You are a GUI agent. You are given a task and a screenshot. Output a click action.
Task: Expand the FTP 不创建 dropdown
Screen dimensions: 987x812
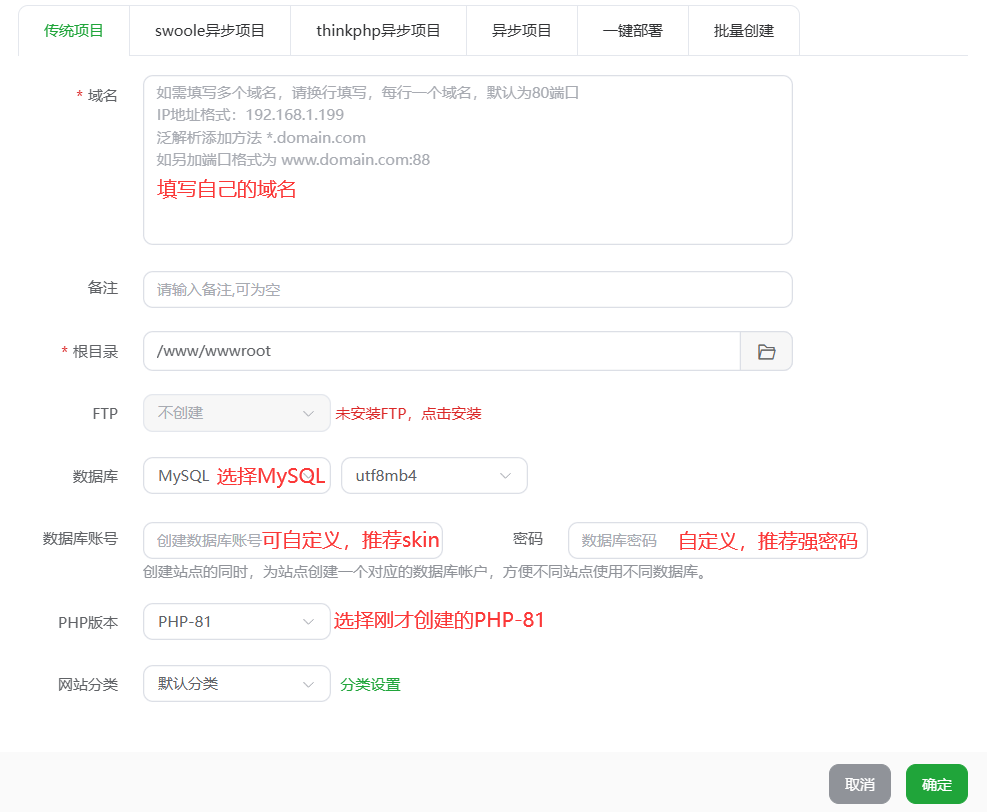[236, 413]
